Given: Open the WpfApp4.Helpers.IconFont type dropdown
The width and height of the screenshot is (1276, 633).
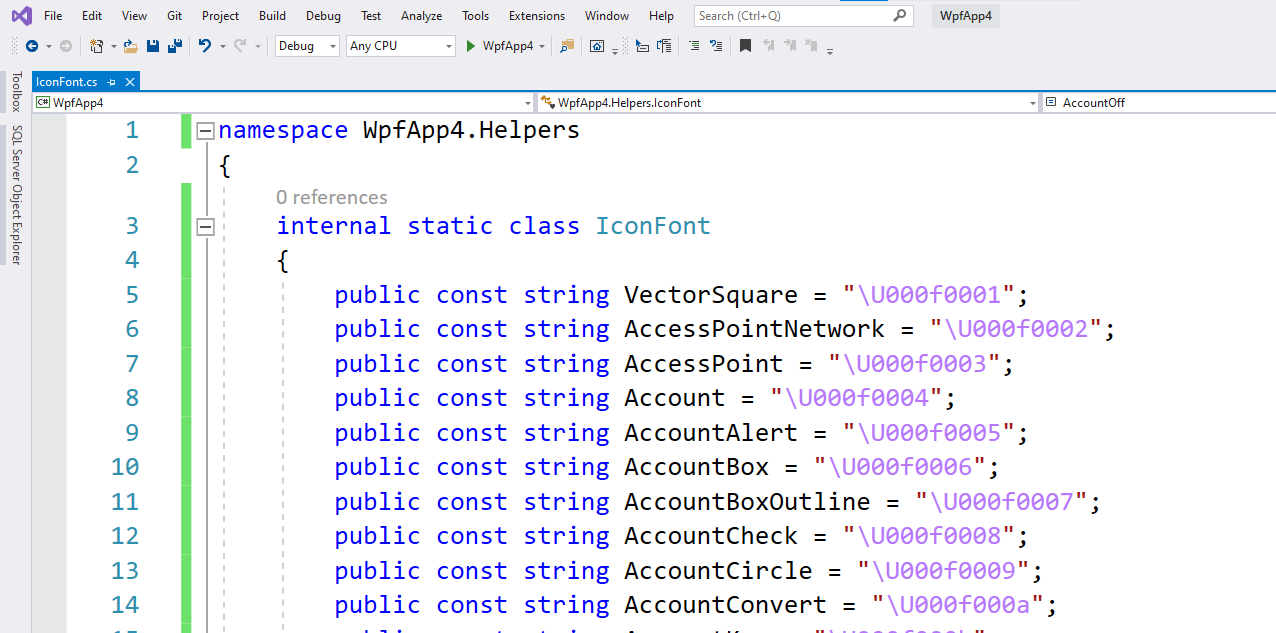Looking at the screenshot, I should (x=789, y=102).
